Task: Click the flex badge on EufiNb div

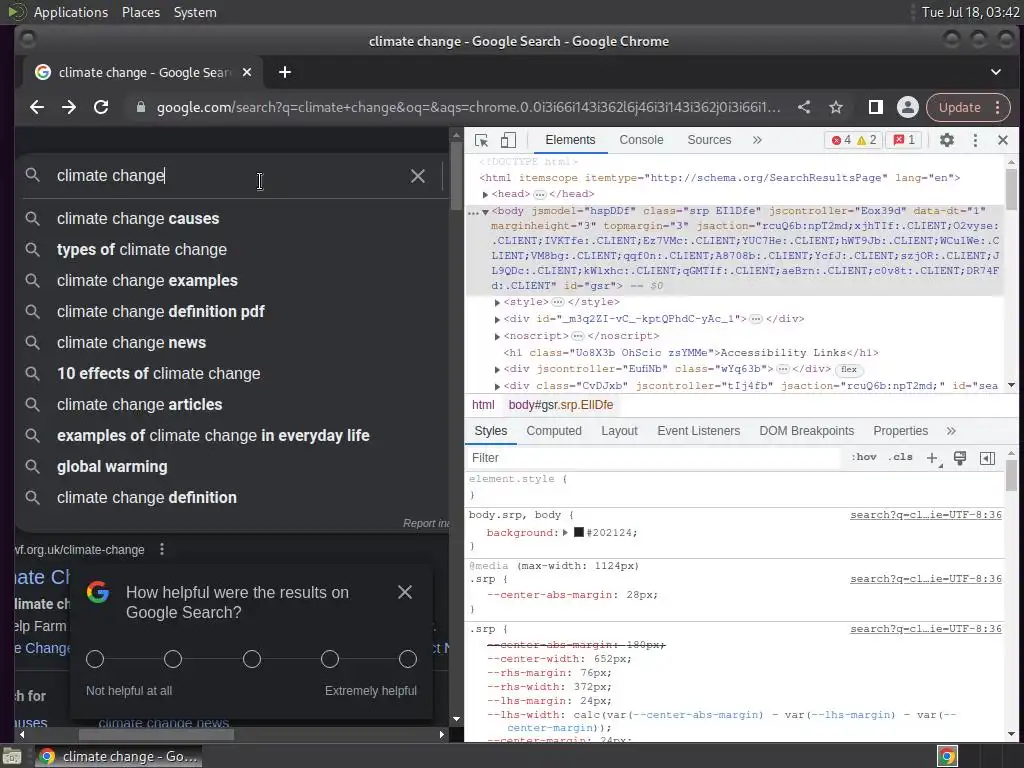Action: [x=849, y=370]
